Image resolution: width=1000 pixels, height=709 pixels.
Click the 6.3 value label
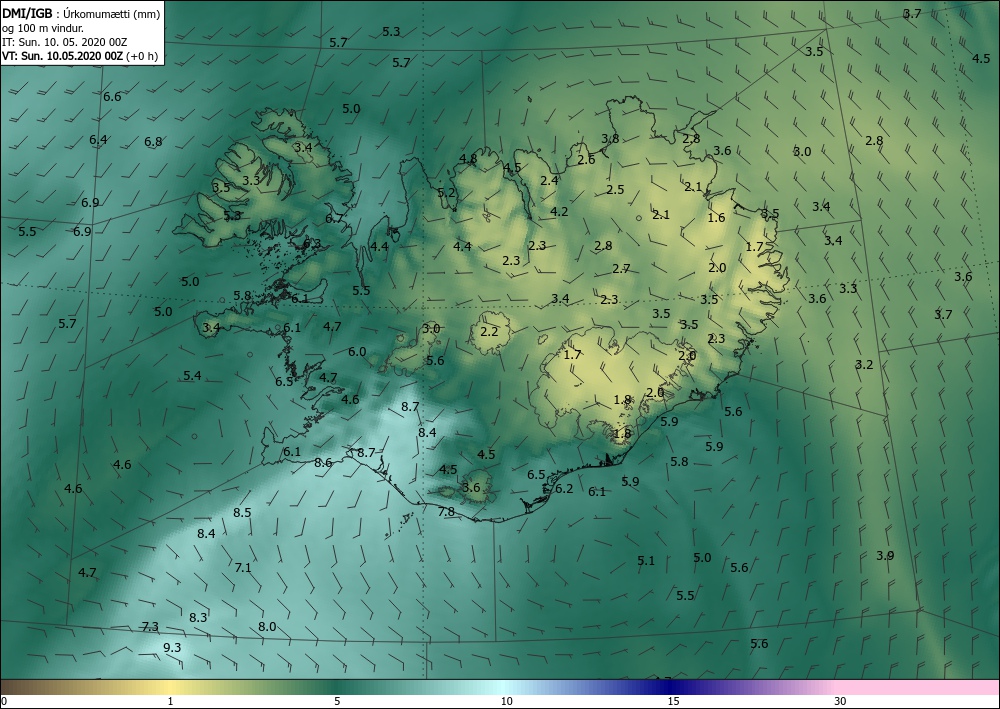(312, 244)
